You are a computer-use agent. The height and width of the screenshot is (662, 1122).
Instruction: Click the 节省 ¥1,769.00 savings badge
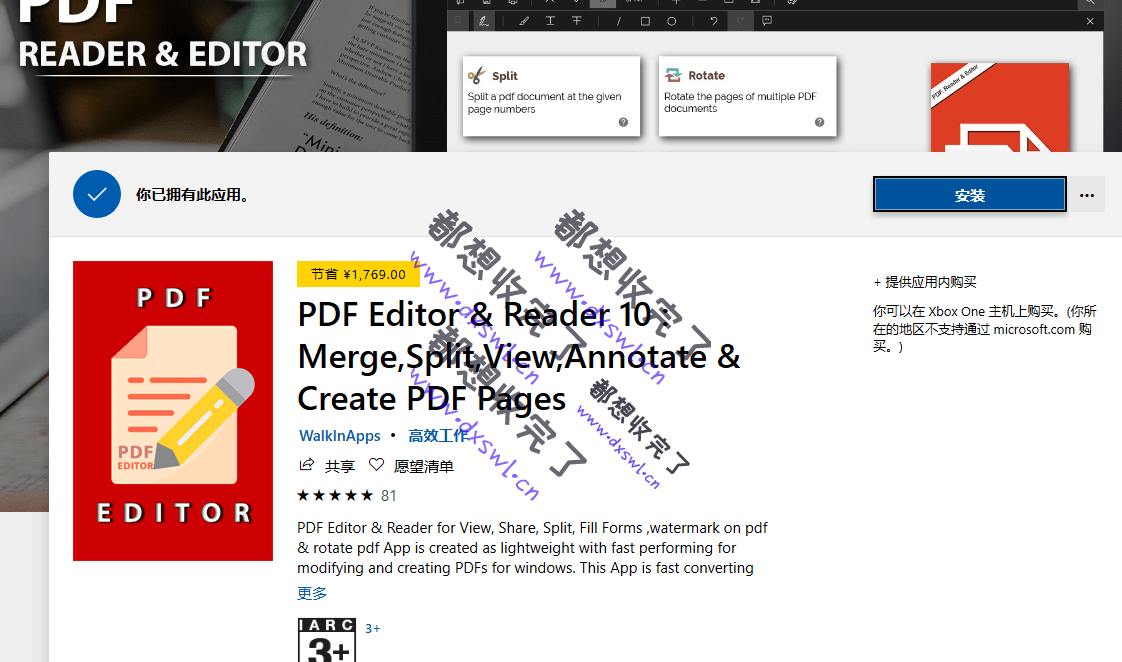click(x=358, y=274)
